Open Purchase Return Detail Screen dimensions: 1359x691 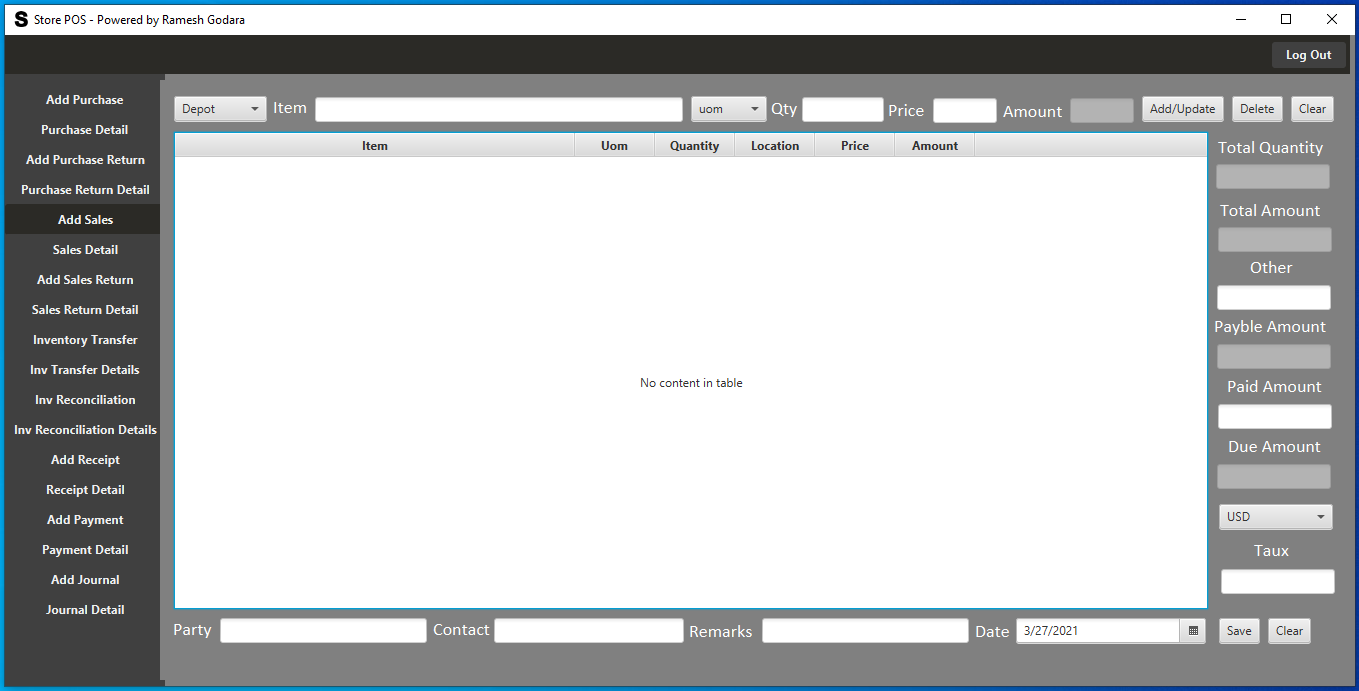click(x=85, y=190)
